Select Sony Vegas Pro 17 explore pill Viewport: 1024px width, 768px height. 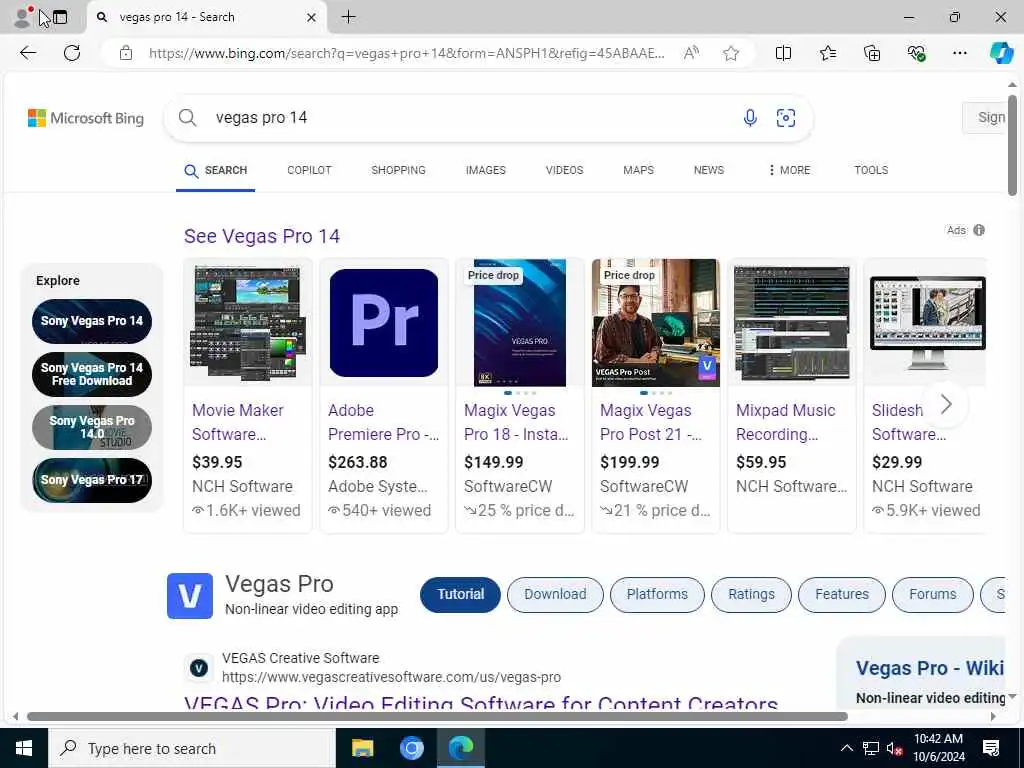point(92,480)
